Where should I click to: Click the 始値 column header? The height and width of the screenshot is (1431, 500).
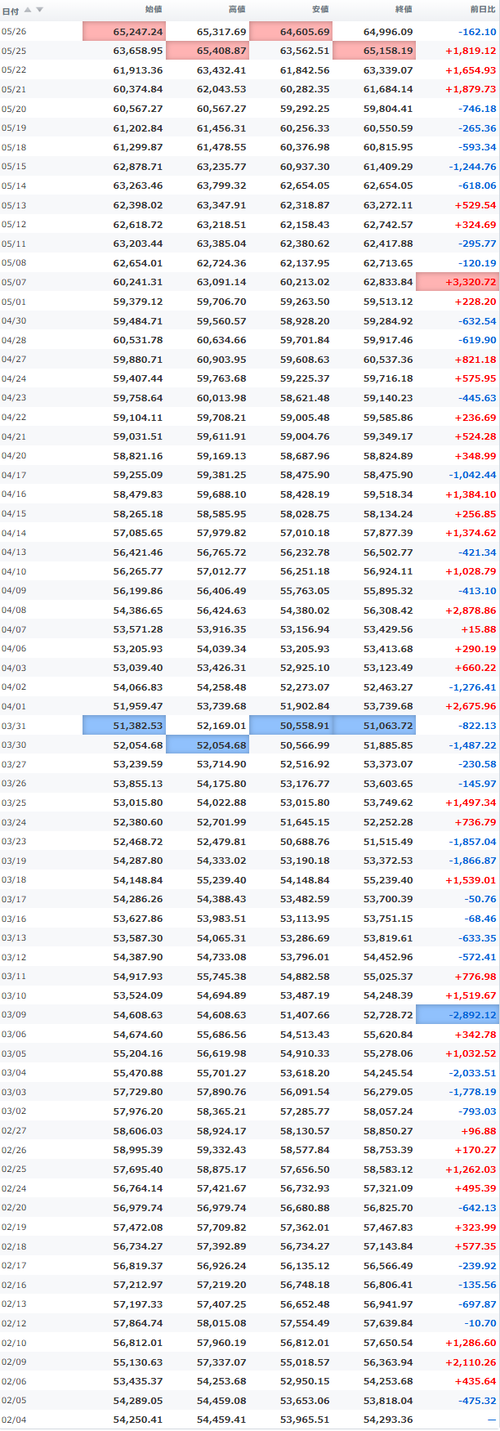click(153, 9)
